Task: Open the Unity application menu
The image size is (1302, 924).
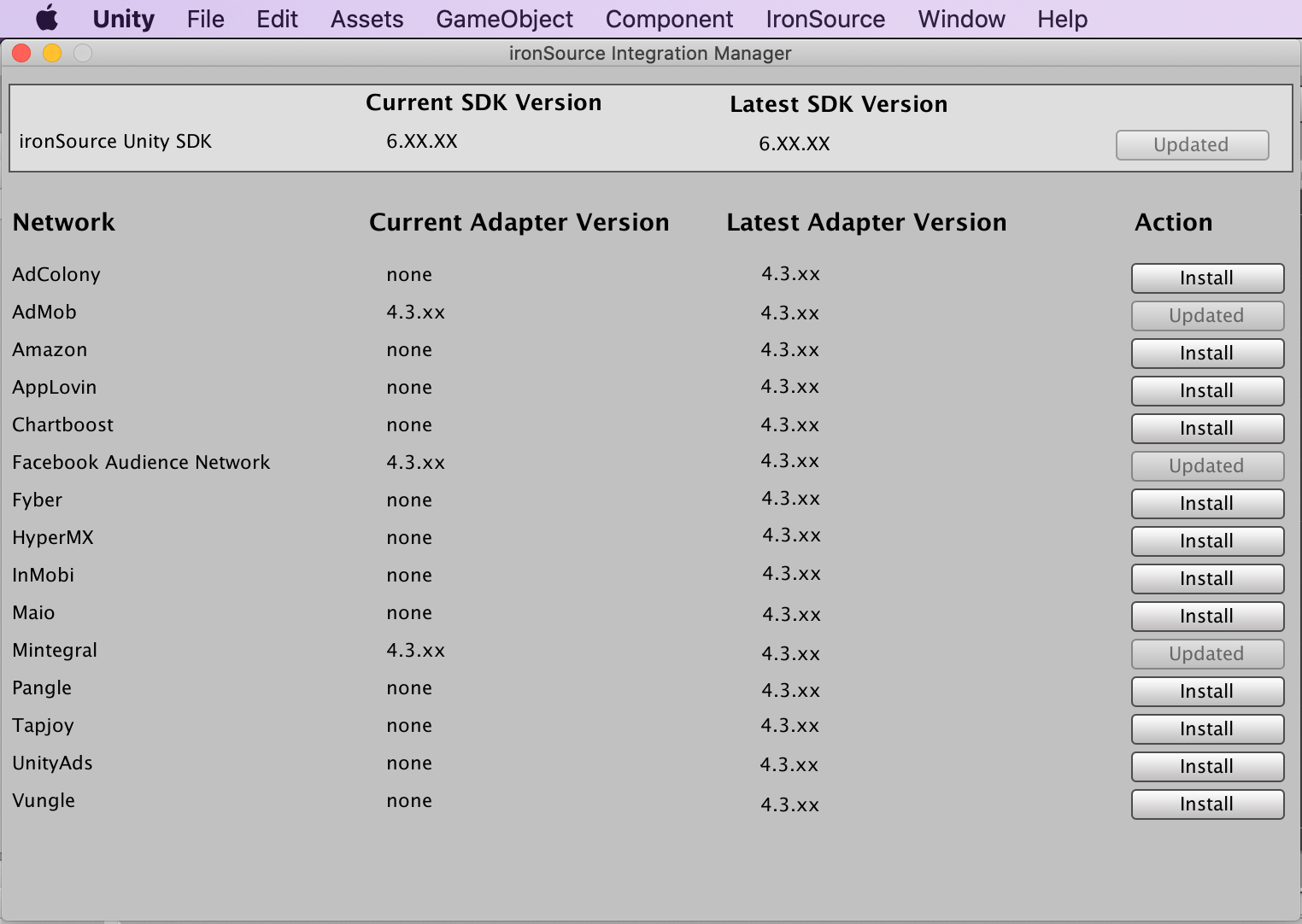Action: pos(123,19)
